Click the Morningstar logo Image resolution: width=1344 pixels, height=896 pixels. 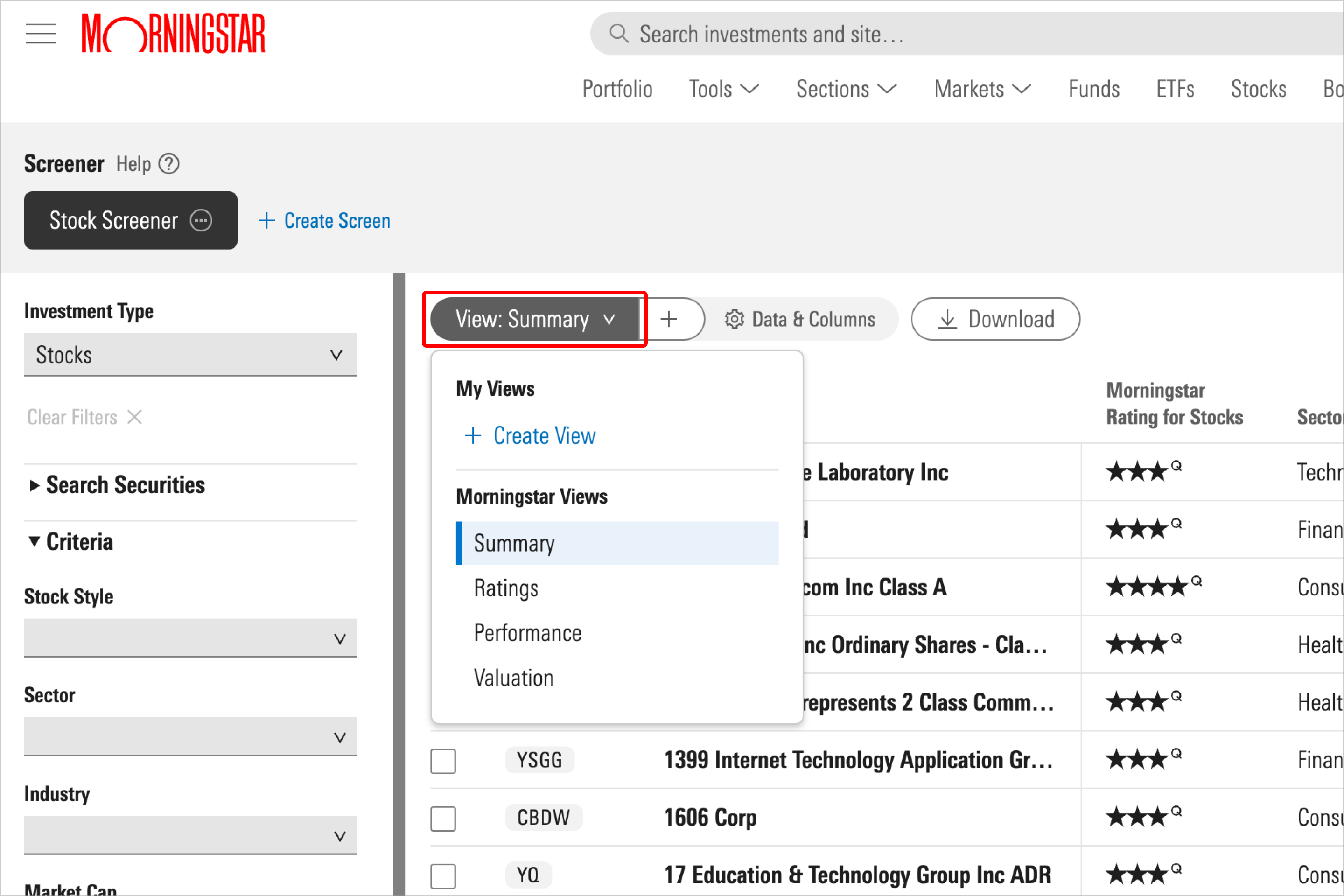174,34
